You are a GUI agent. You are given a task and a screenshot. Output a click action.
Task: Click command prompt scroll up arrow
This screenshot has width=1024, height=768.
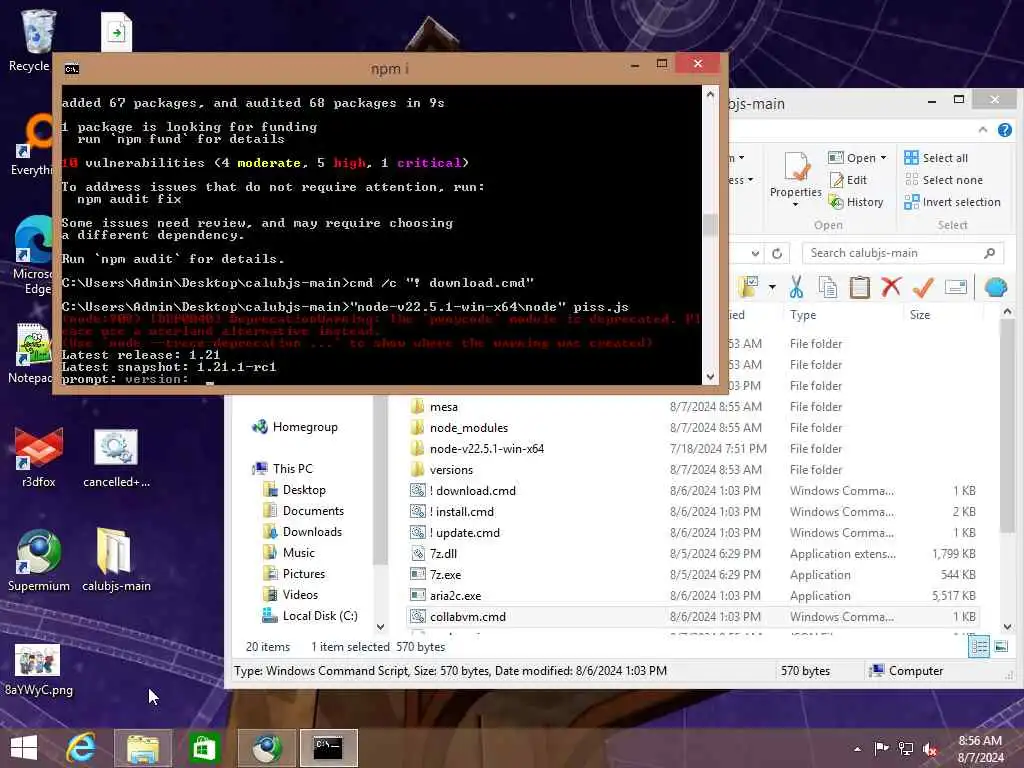pos(710,94)
